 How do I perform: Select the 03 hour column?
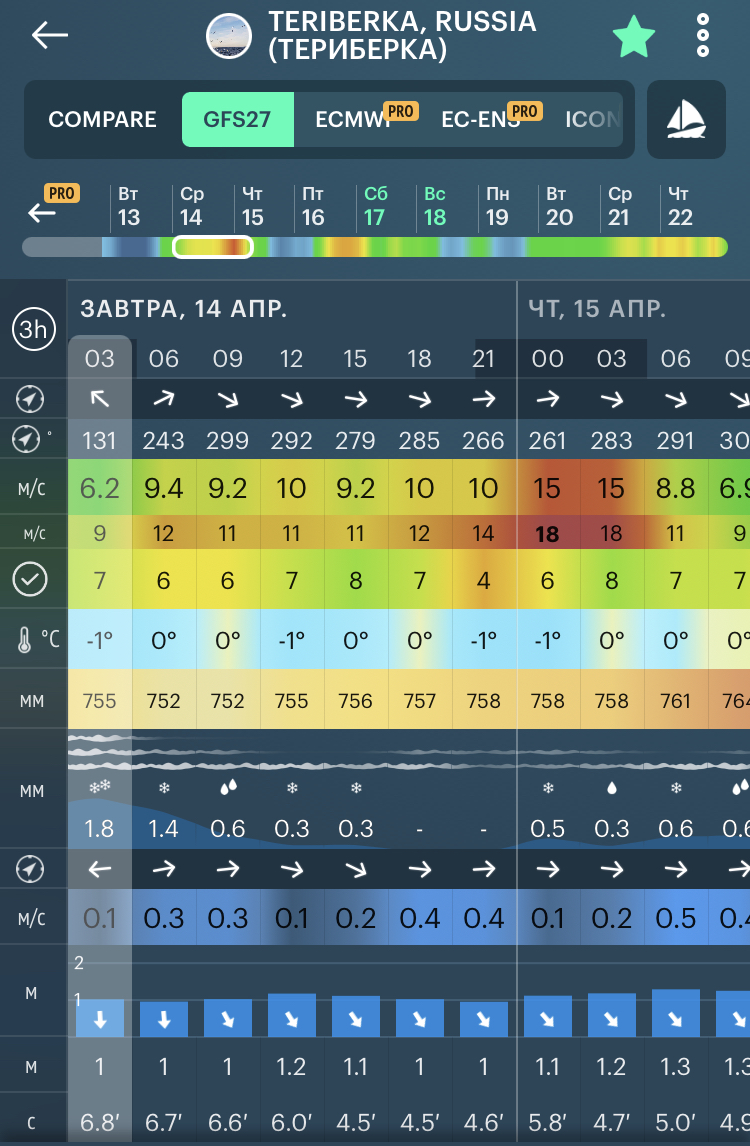click(x=100, y=358)
